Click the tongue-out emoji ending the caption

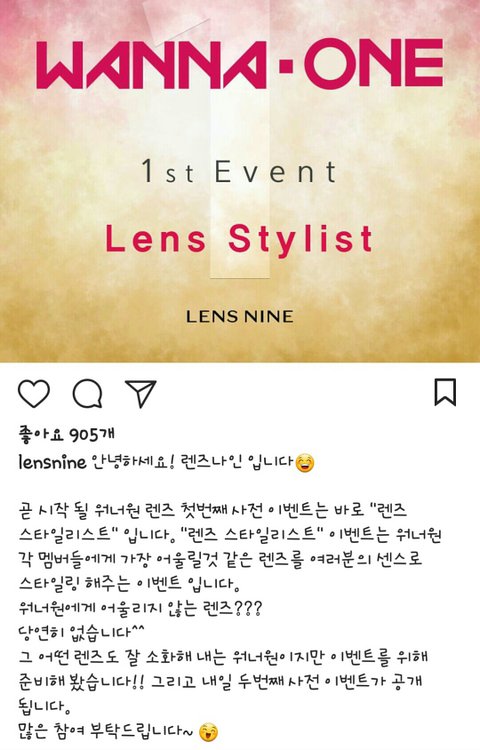[x=208, y=731]
